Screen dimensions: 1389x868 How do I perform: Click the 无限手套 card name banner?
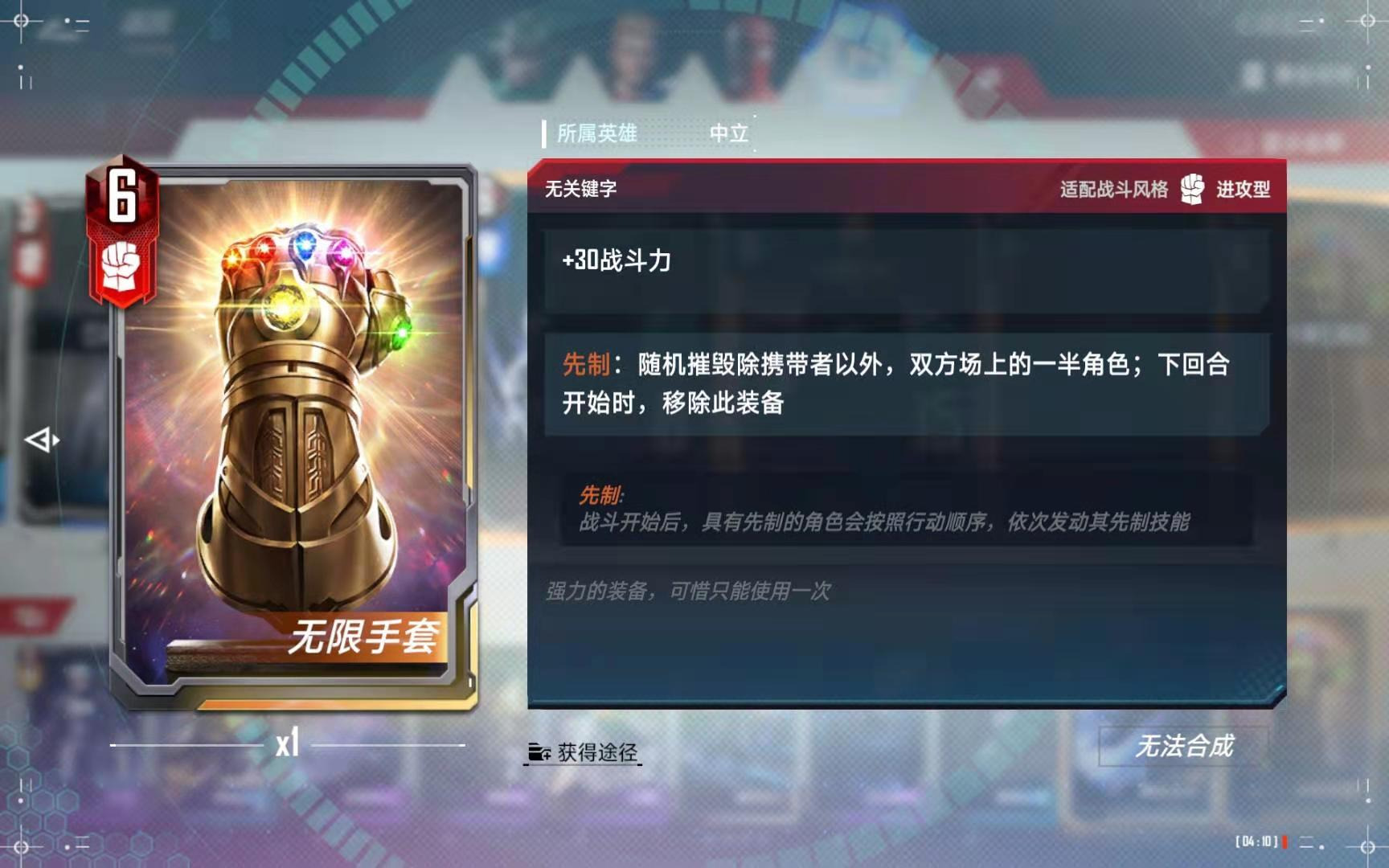pyautogui.click(x=363, y=637)
